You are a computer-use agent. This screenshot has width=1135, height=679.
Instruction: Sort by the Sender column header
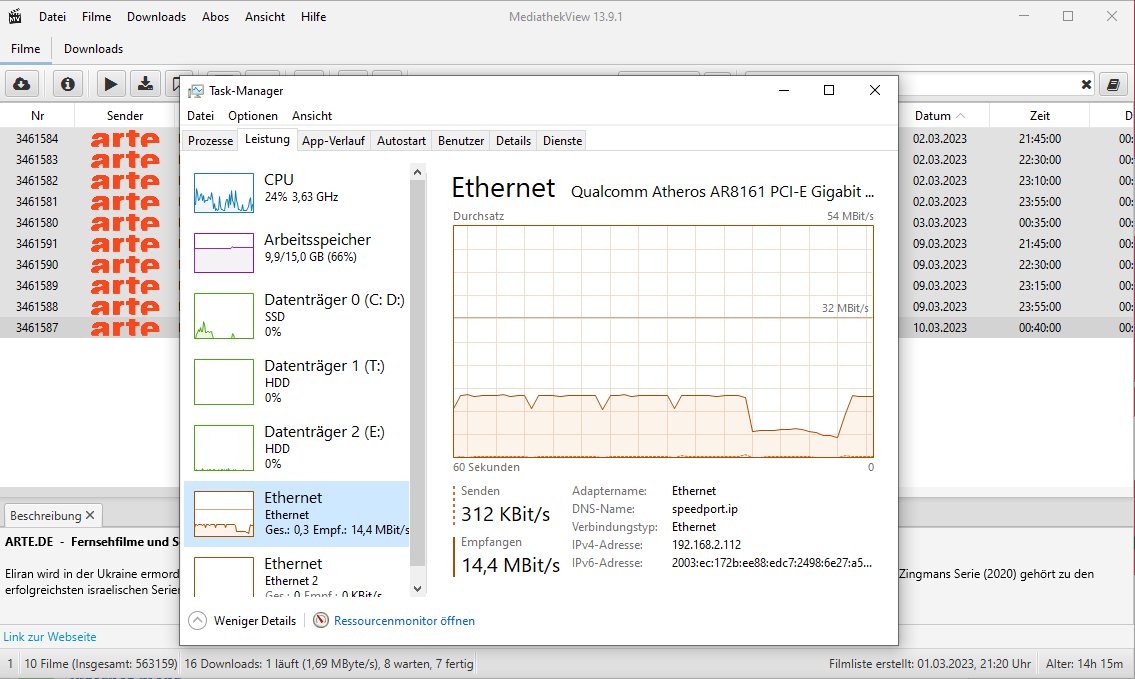coord(125,116)
